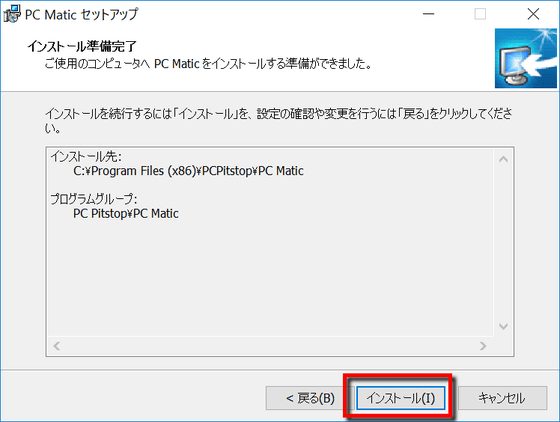Click the PC Matic セットアップ window title
Screen dimensions: 560x422
(81, 15)
